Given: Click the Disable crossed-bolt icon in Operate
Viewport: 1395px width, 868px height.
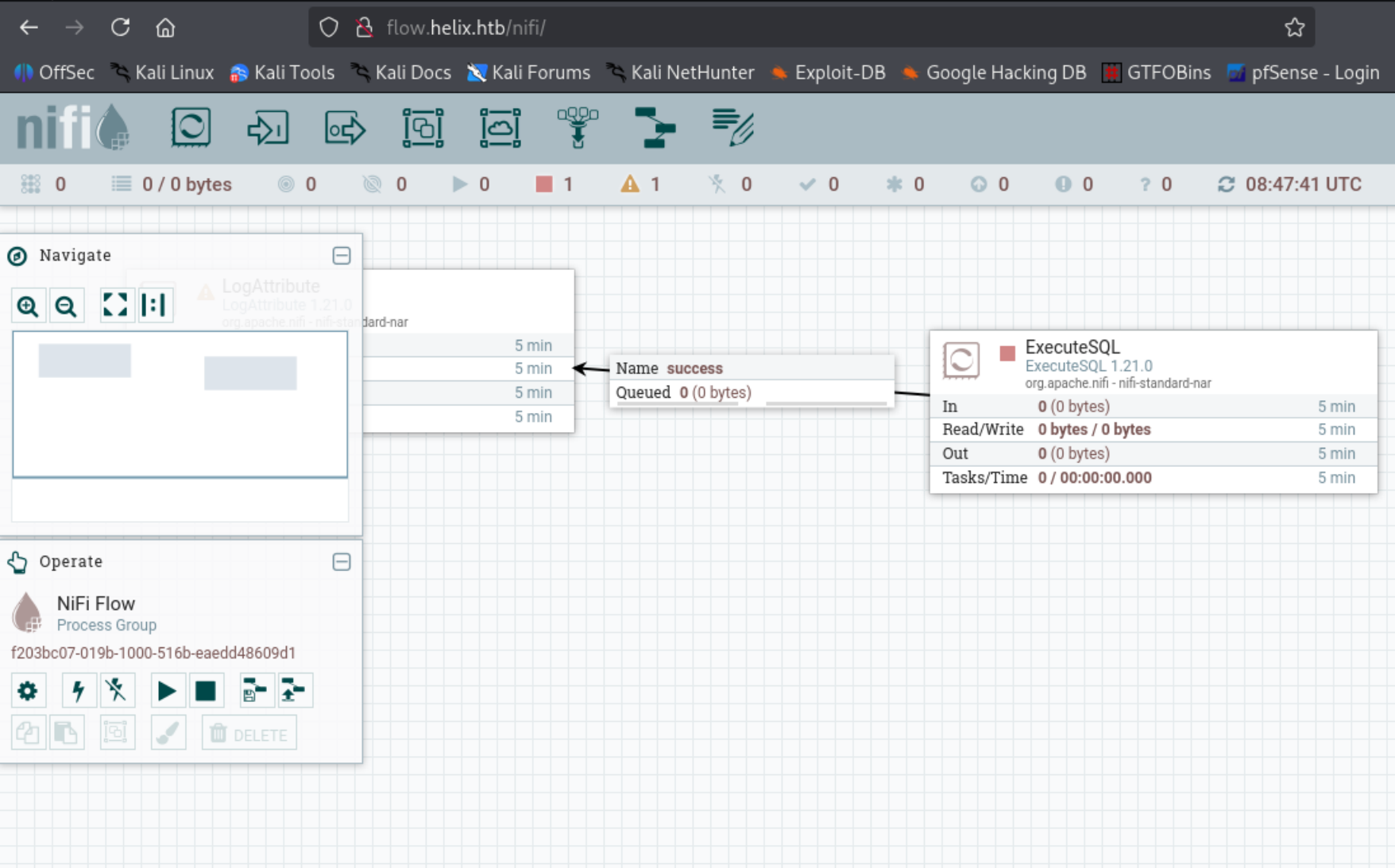Looking at the screenshot, I should [116, 691].
